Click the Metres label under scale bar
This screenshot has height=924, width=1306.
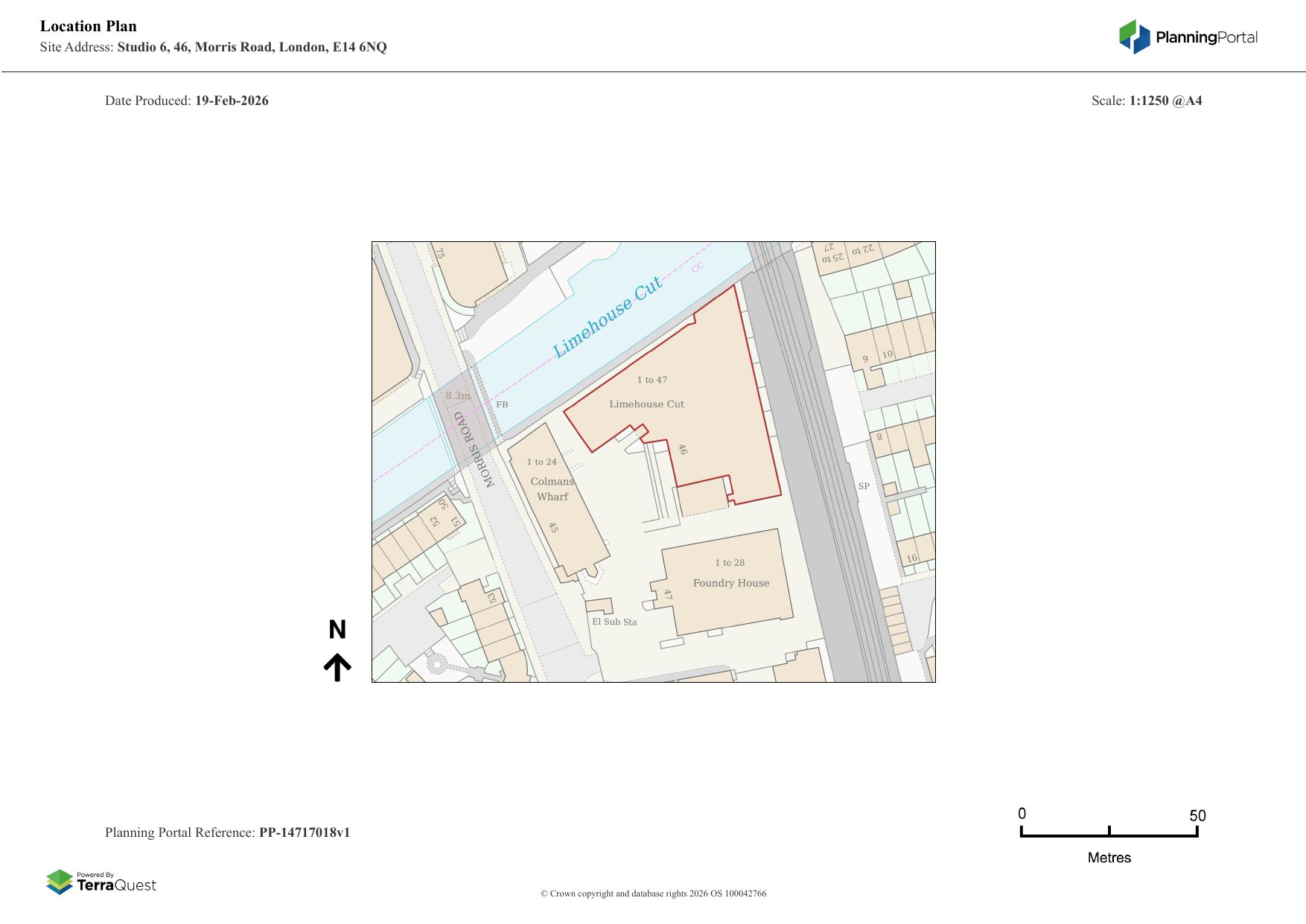1109,858
